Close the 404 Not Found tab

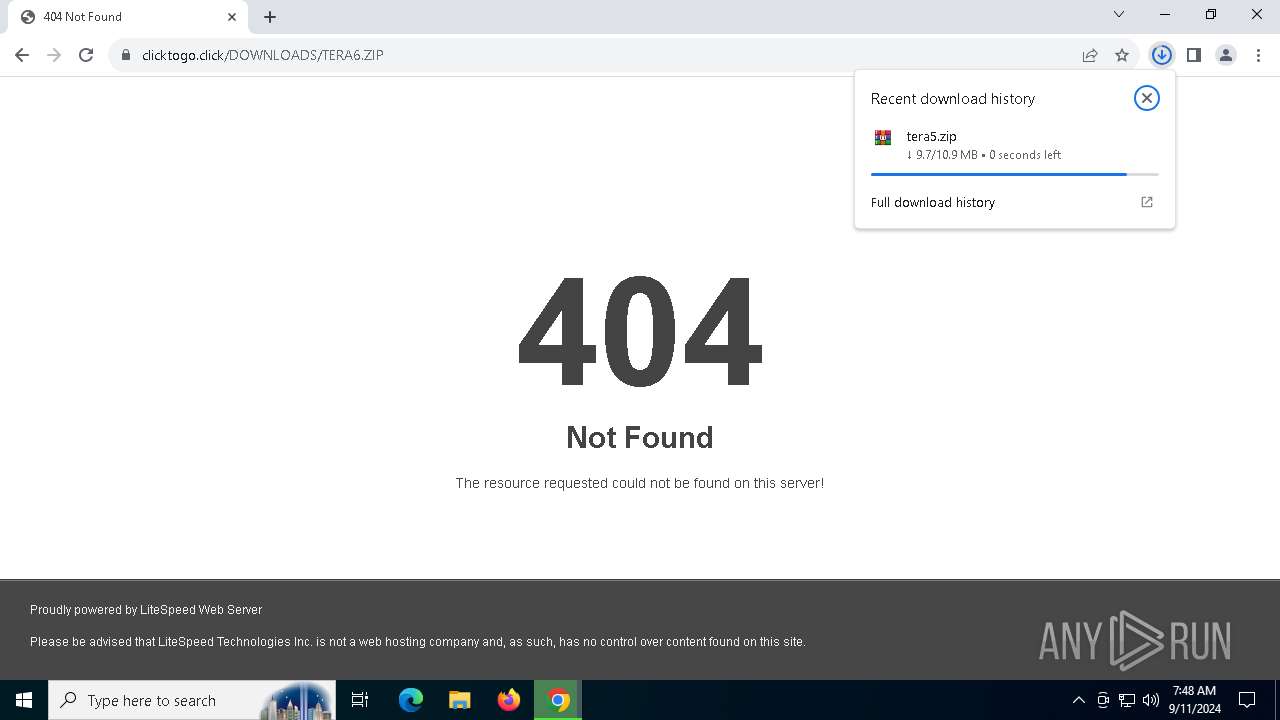(x=232, y=17)
